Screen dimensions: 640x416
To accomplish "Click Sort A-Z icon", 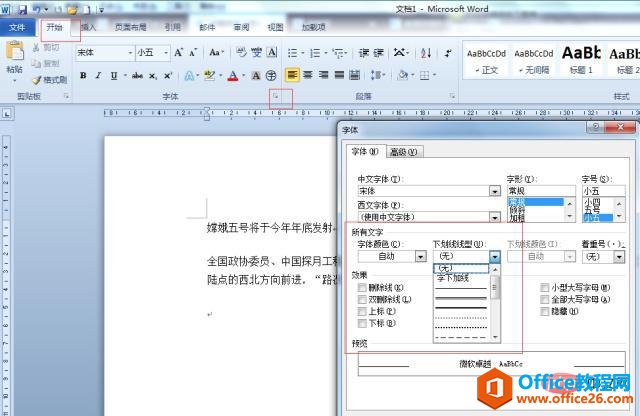I will pyautogui.click(x=426, y=53).
